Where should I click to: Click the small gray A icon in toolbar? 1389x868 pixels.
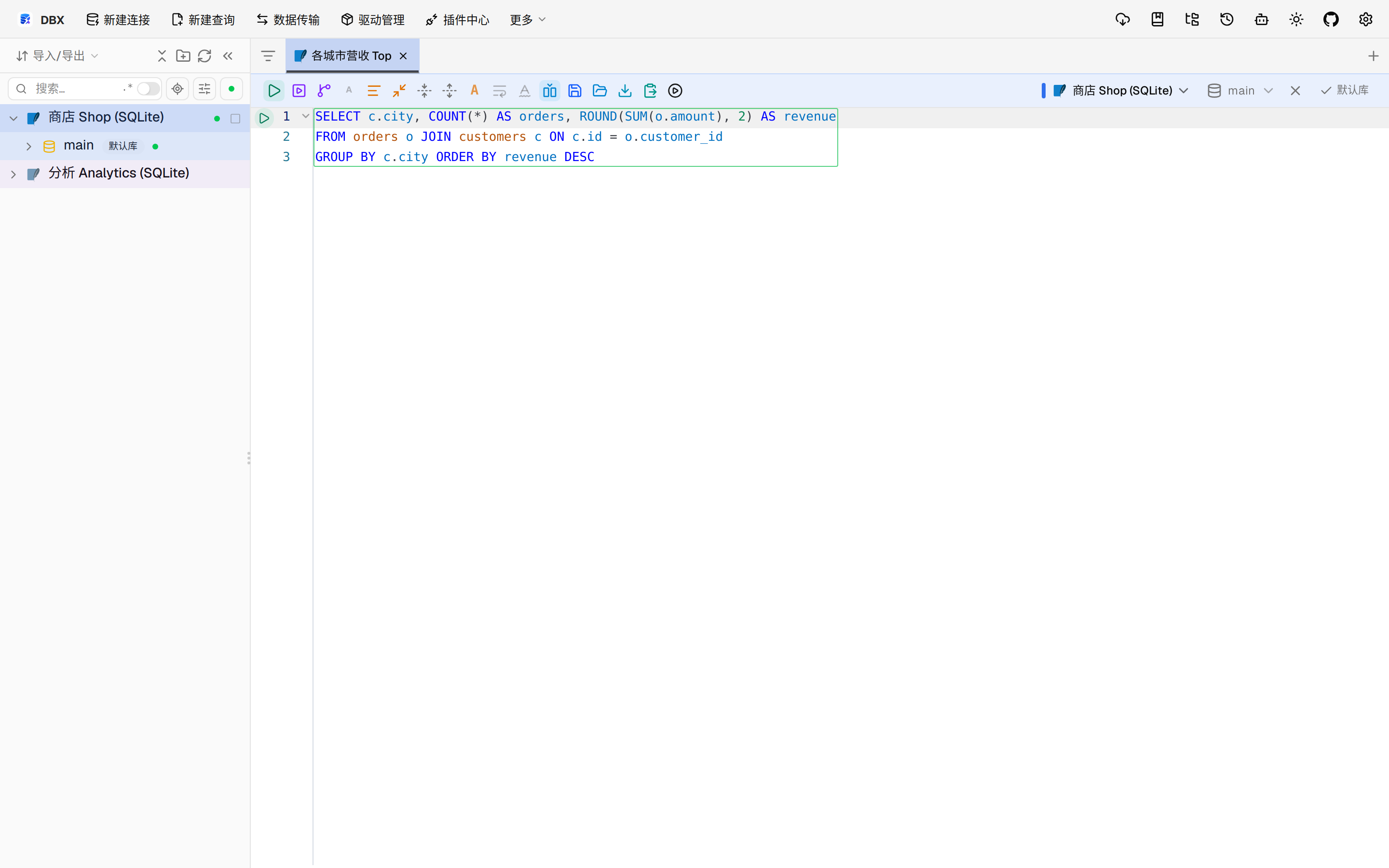pyautogui.click(x=349, y=90)
